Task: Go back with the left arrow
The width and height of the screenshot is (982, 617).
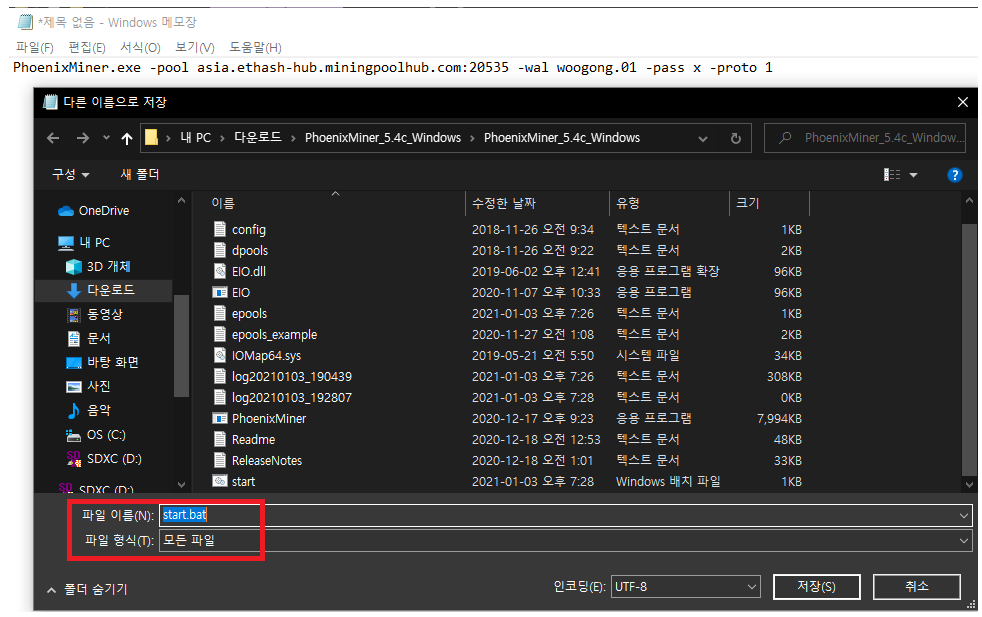Action: point(53,138)
